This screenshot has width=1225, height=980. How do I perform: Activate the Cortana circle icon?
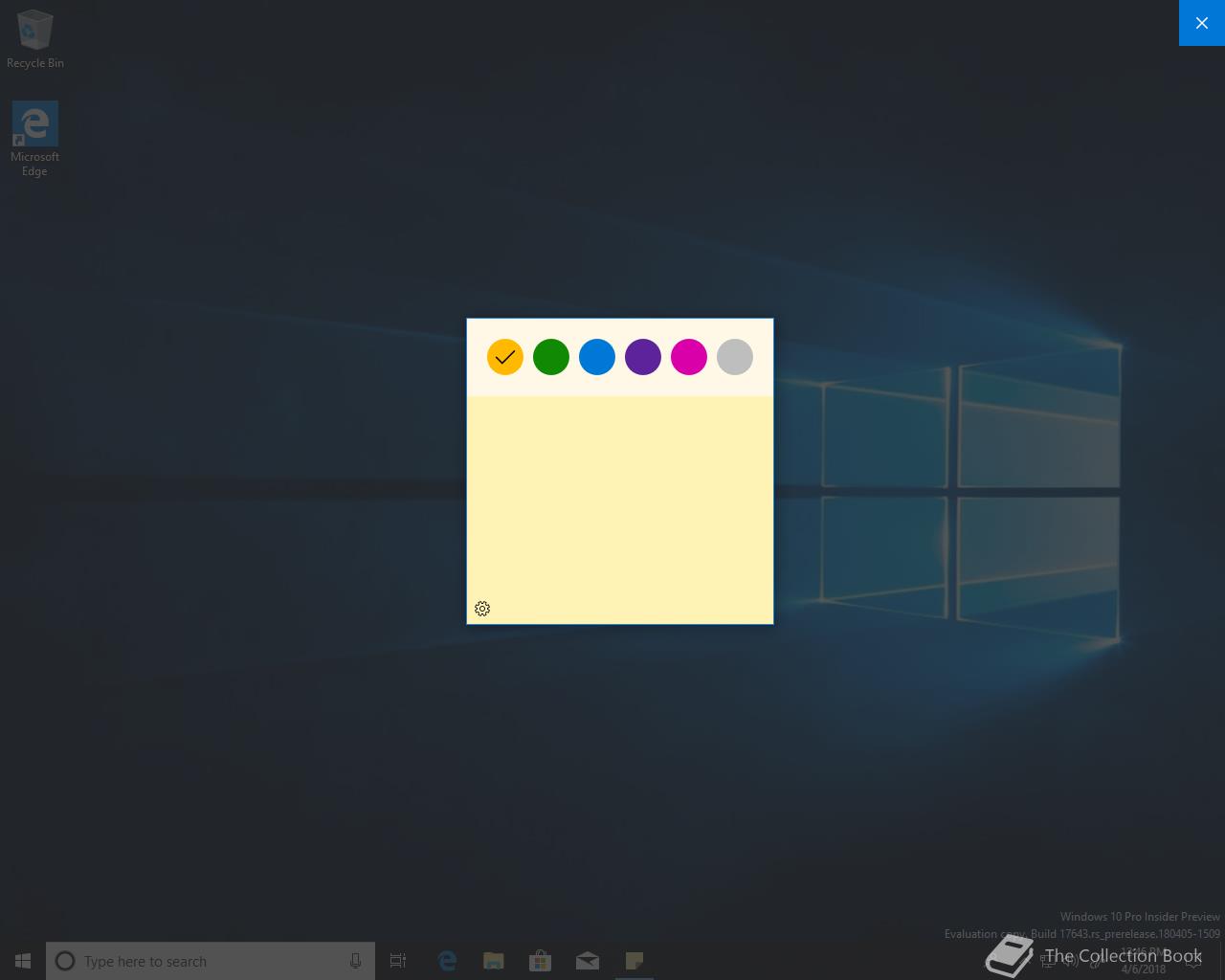tap(65, 961)
